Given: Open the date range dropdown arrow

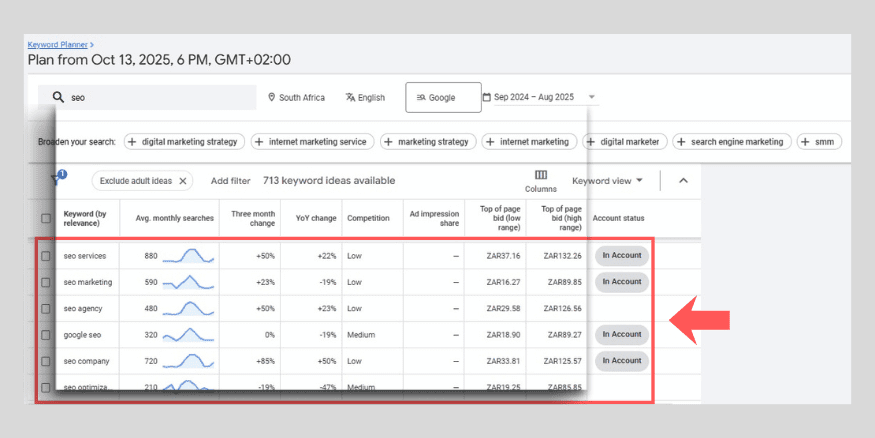Looking at the screenshot, I should (593, 98).
